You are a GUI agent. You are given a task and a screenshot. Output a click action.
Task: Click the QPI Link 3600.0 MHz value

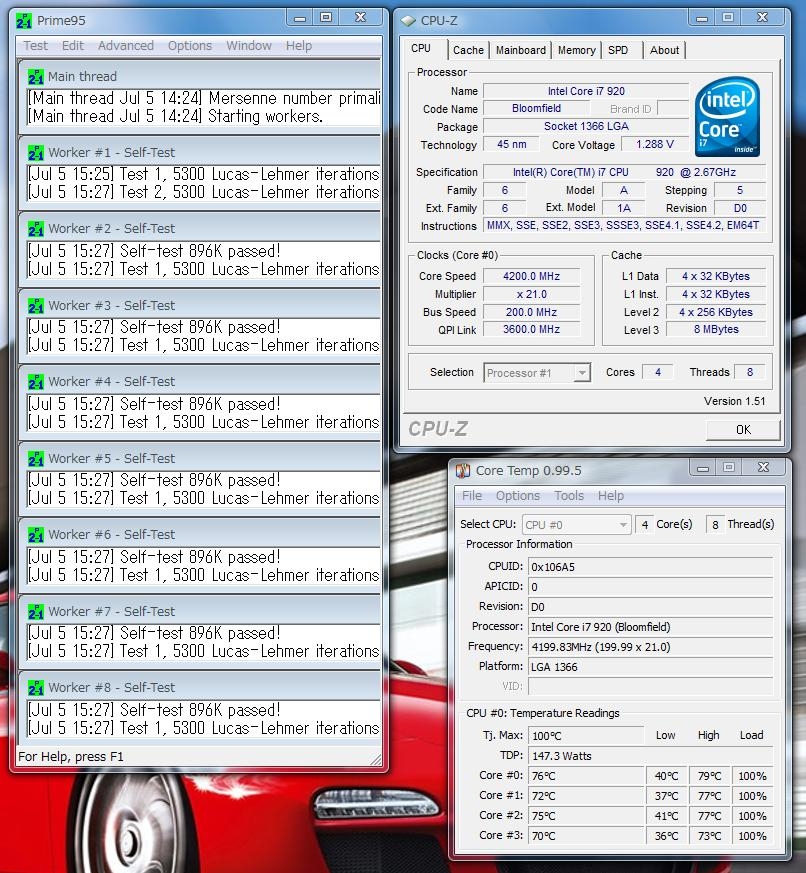coord(532,329)
